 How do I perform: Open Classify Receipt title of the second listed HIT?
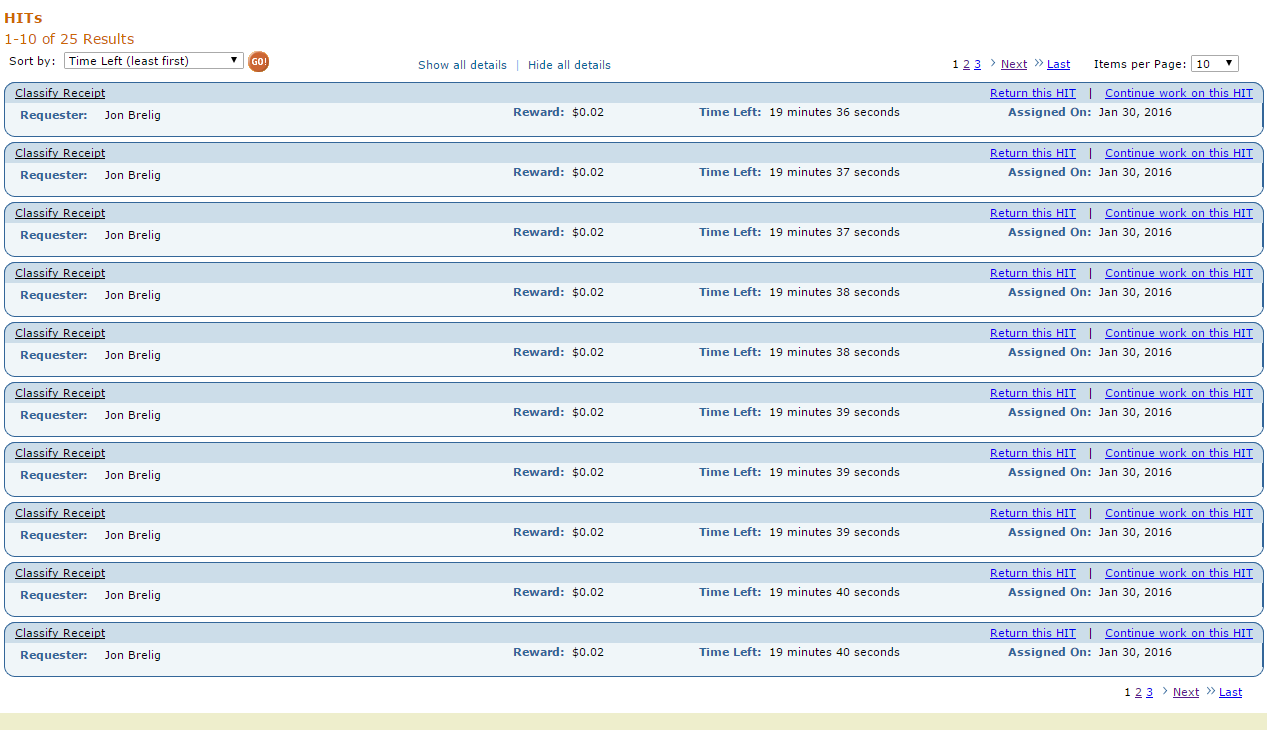(60, 153)
